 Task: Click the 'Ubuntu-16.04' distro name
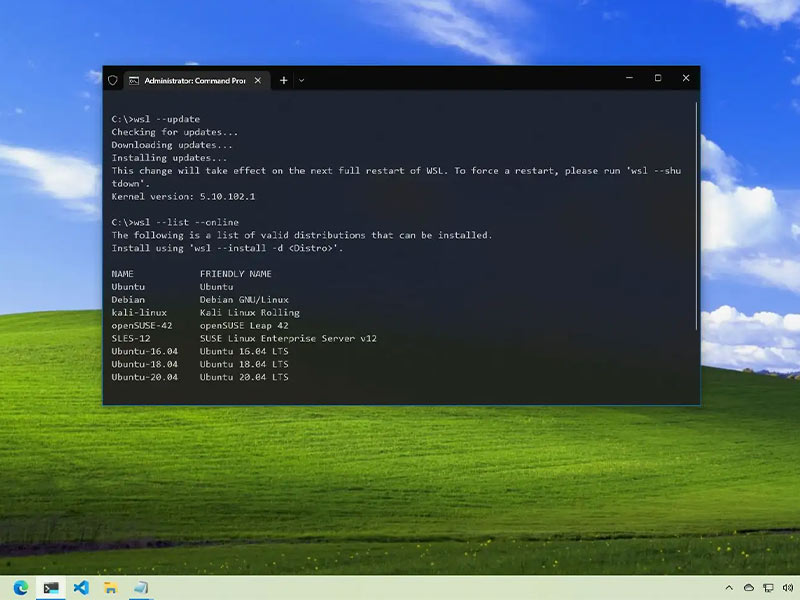[144, 352]
